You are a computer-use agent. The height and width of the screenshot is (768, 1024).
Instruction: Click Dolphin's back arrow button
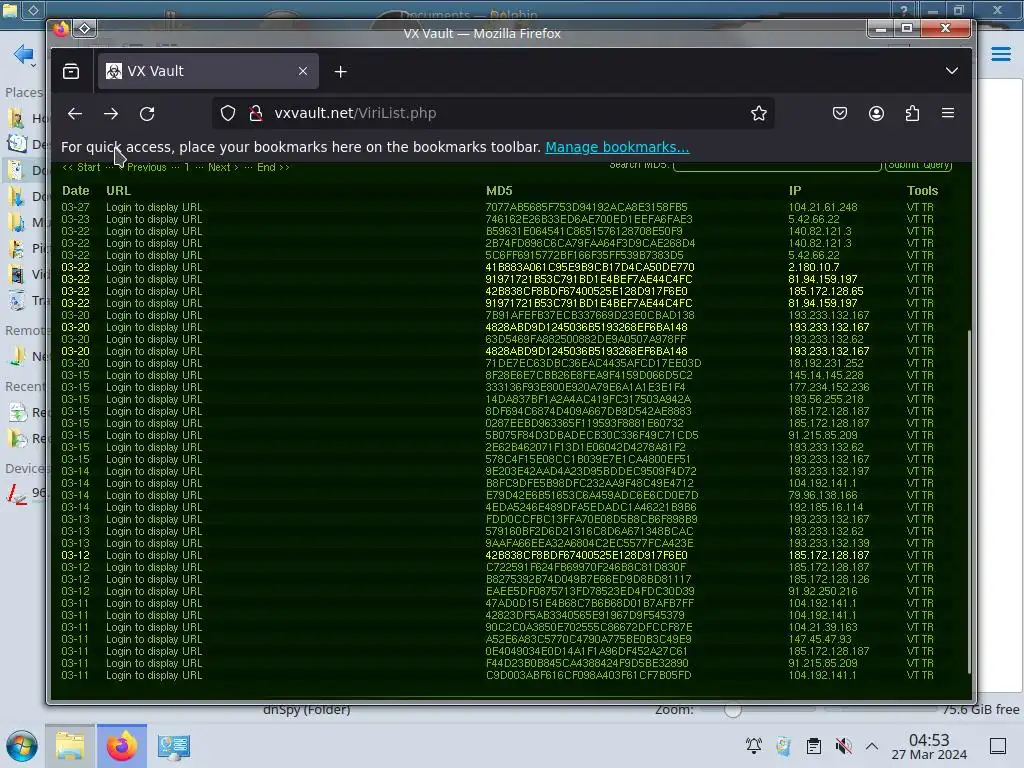point(22,54)
